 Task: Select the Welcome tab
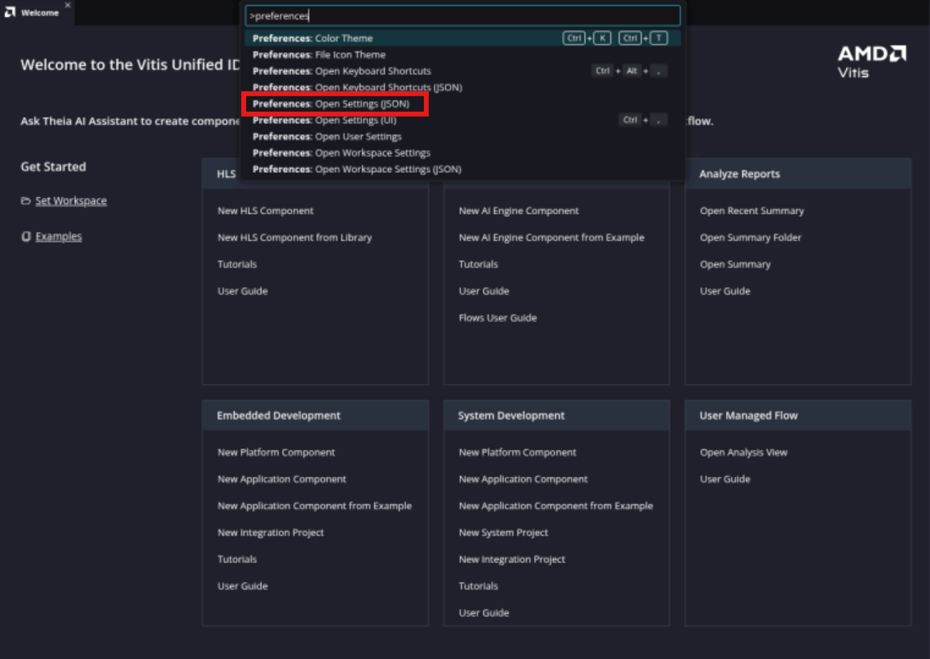tap(37, 12)
